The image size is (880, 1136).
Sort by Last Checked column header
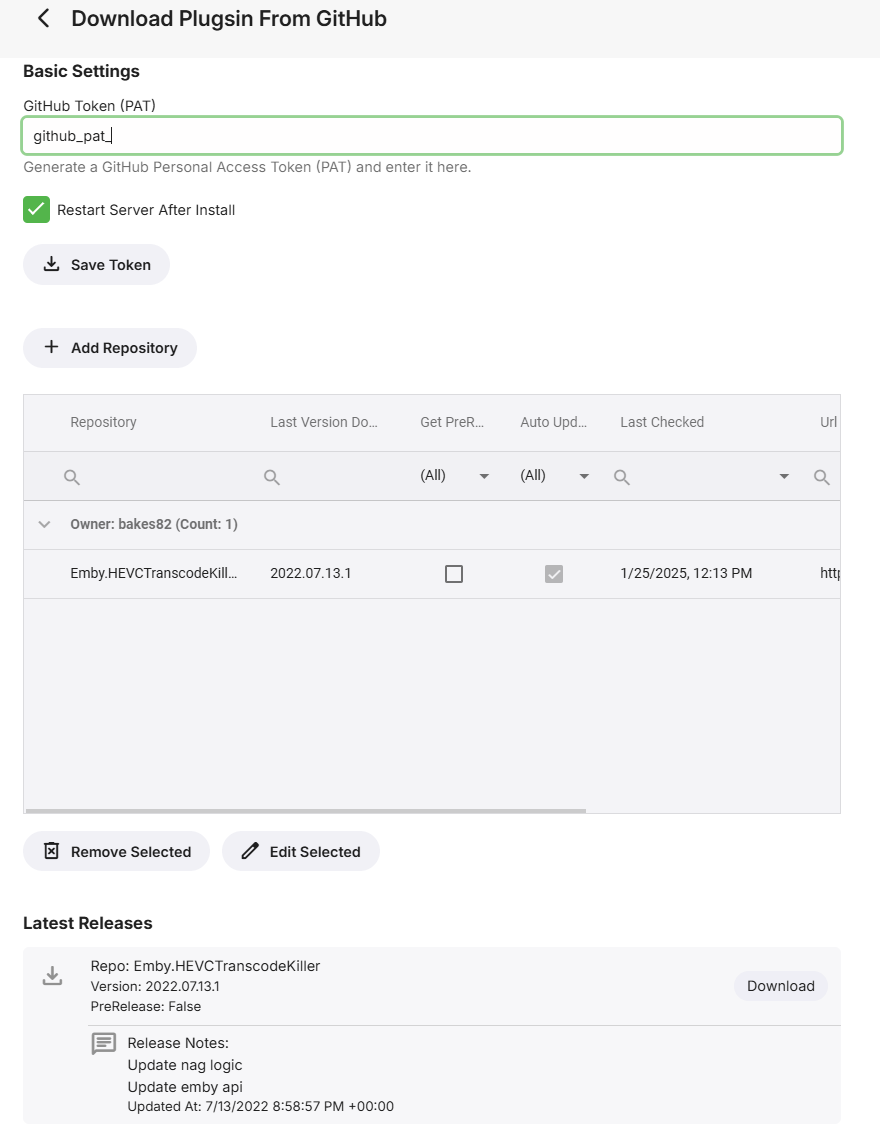click(662, 422)
